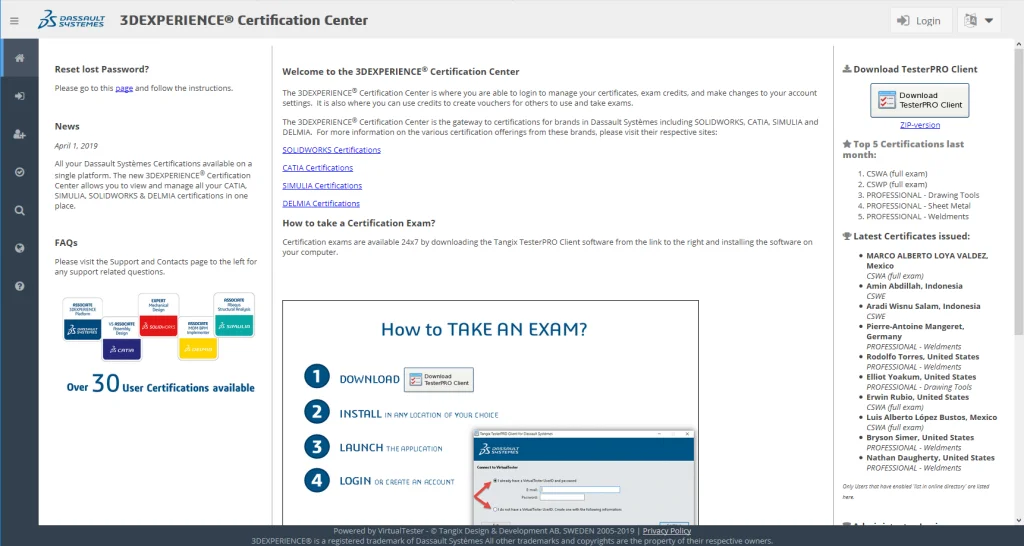
Task: Click the red SOLIDWORKS Expert badge
Action: point(159,315)
